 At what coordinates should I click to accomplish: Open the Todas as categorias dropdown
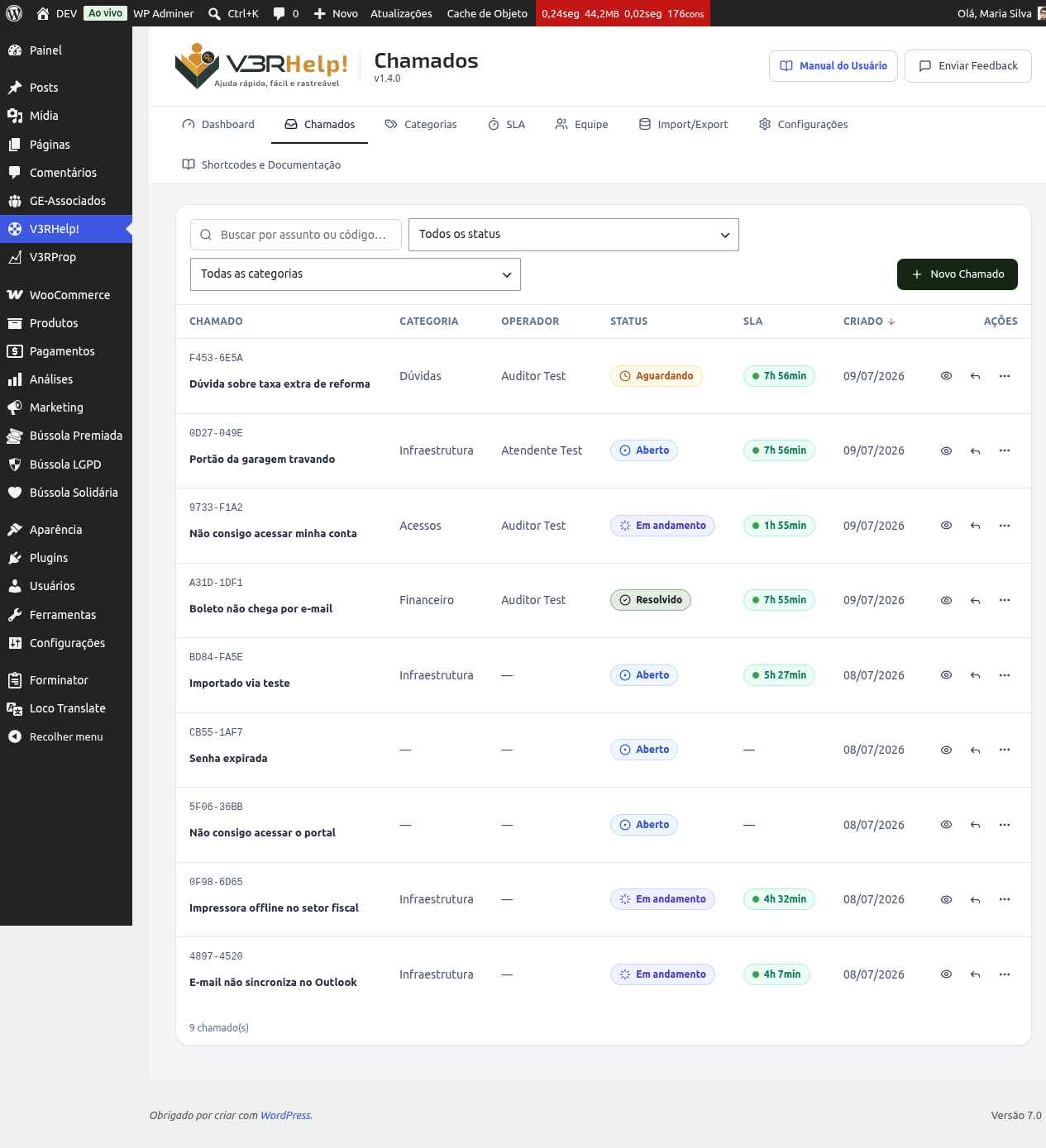point(356,274)
